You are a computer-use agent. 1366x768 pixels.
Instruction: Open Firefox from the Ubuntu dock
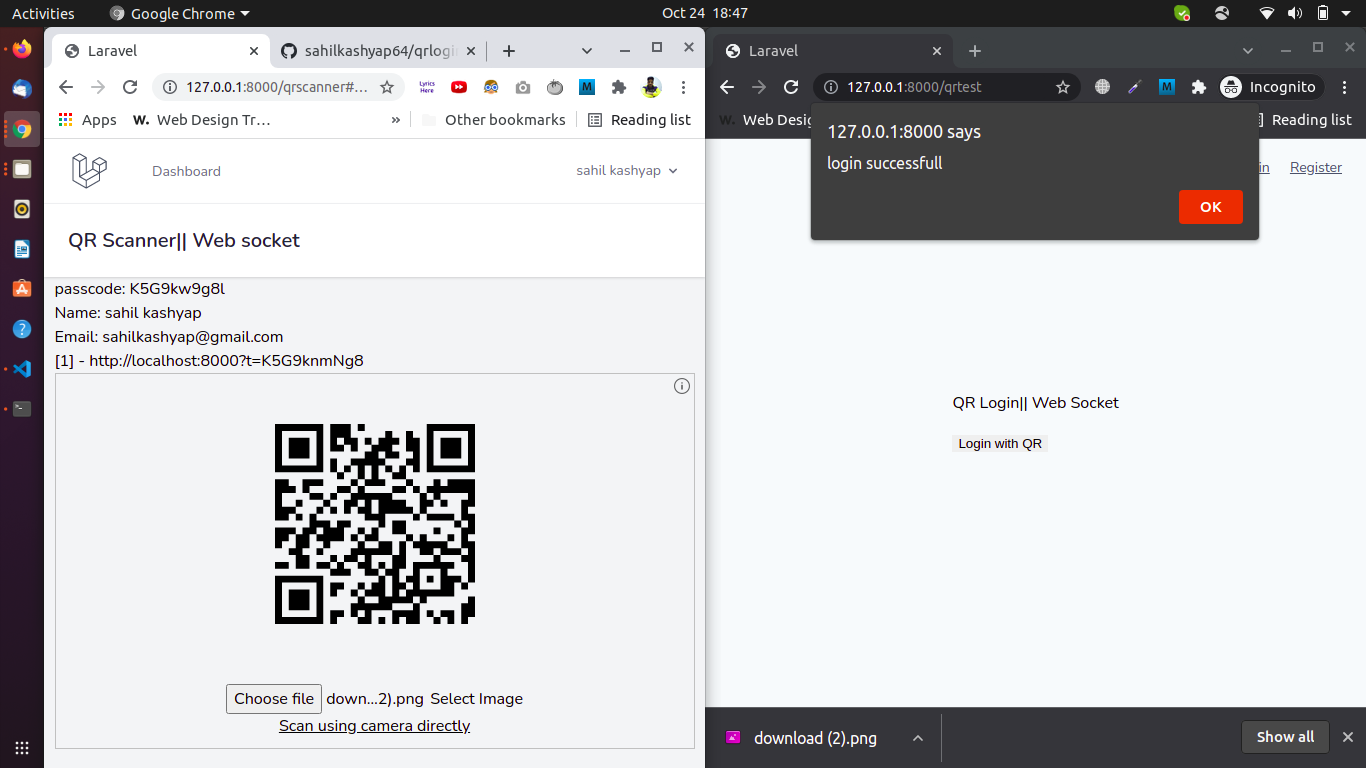coord(22,49)
